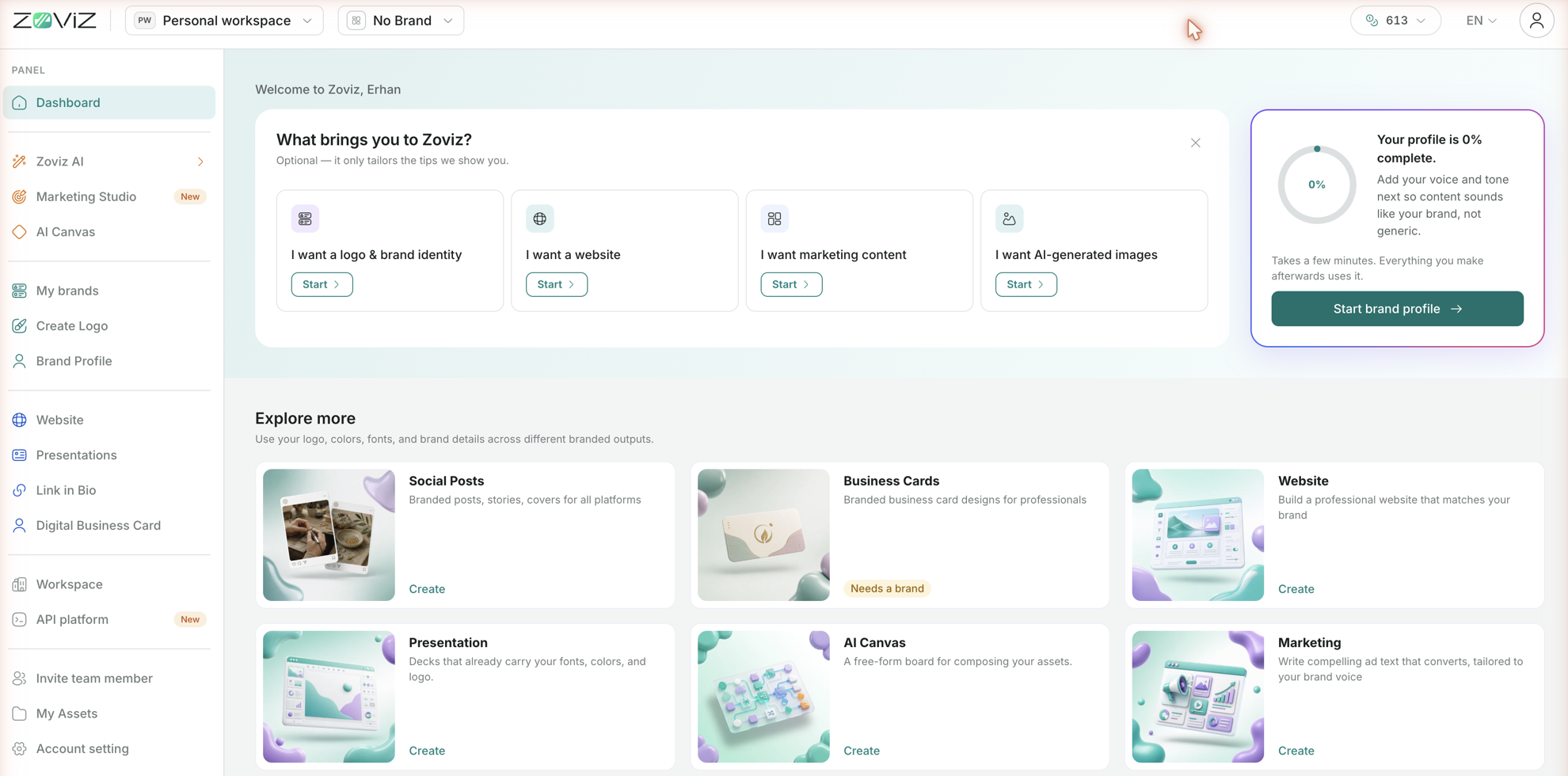
Task: Start the I want a website flow
Action: (x=557, y=284)
